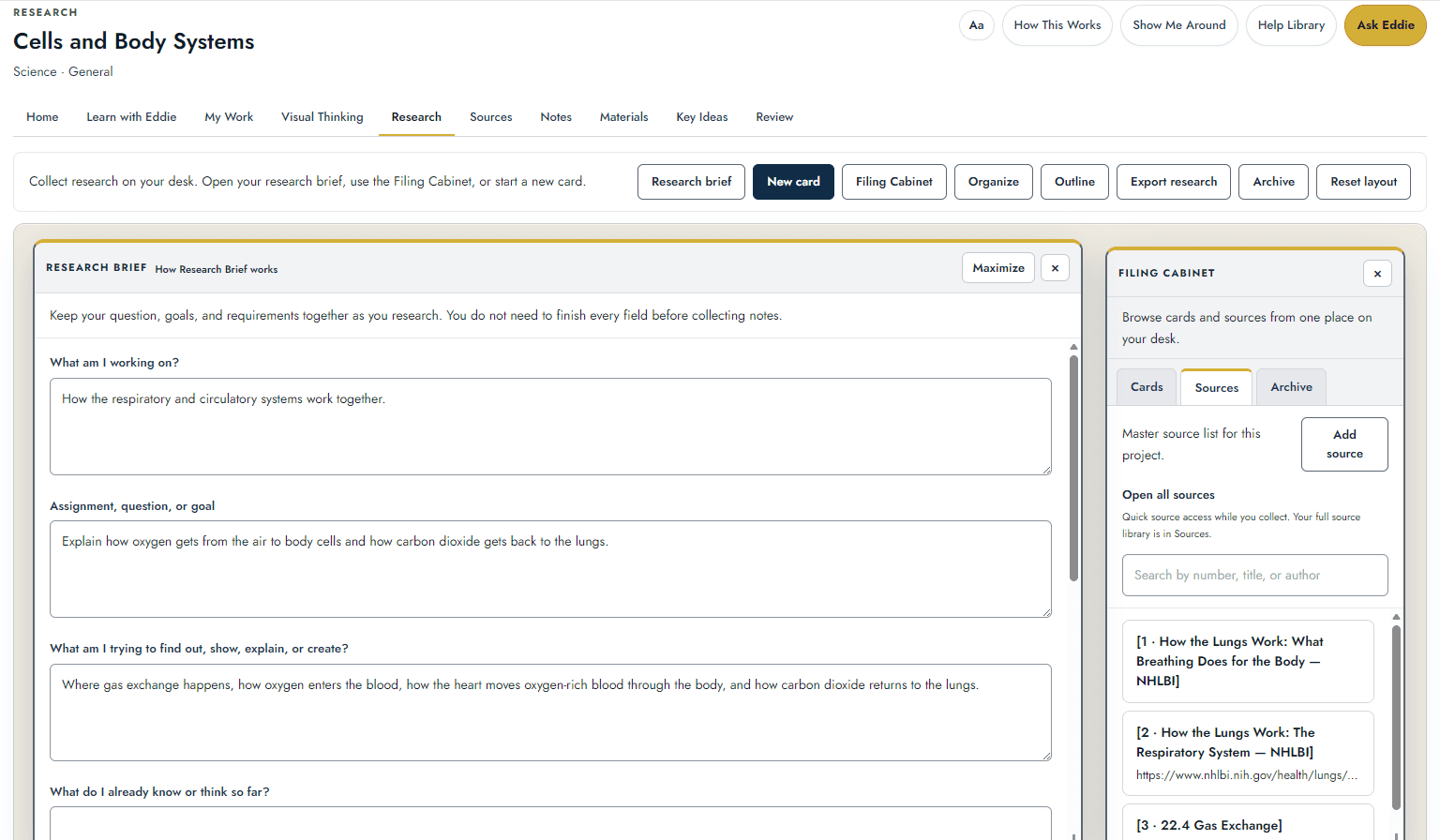Open the Outline view
This screenshot has width=1440, height=840.
(x=1074, y=182)
